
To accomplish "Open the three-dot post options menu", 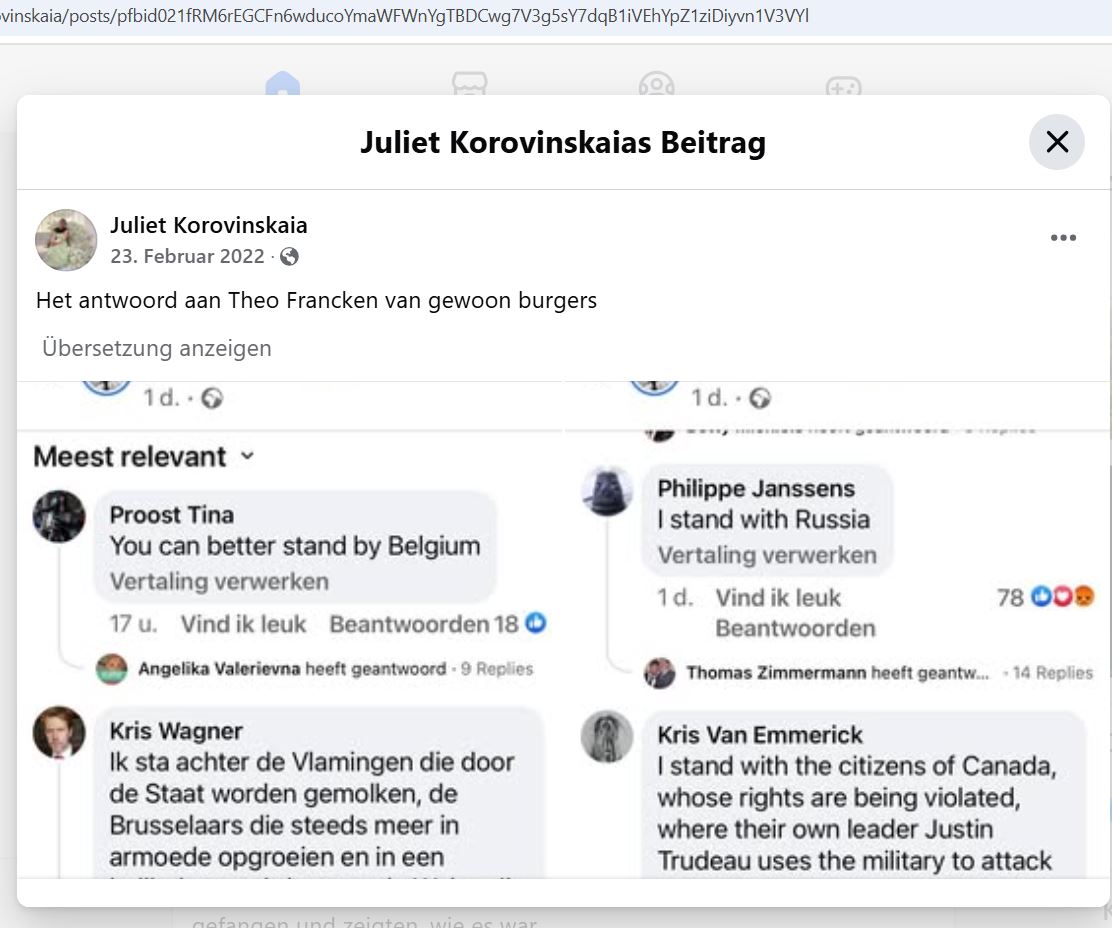I will pos(1063,238).
